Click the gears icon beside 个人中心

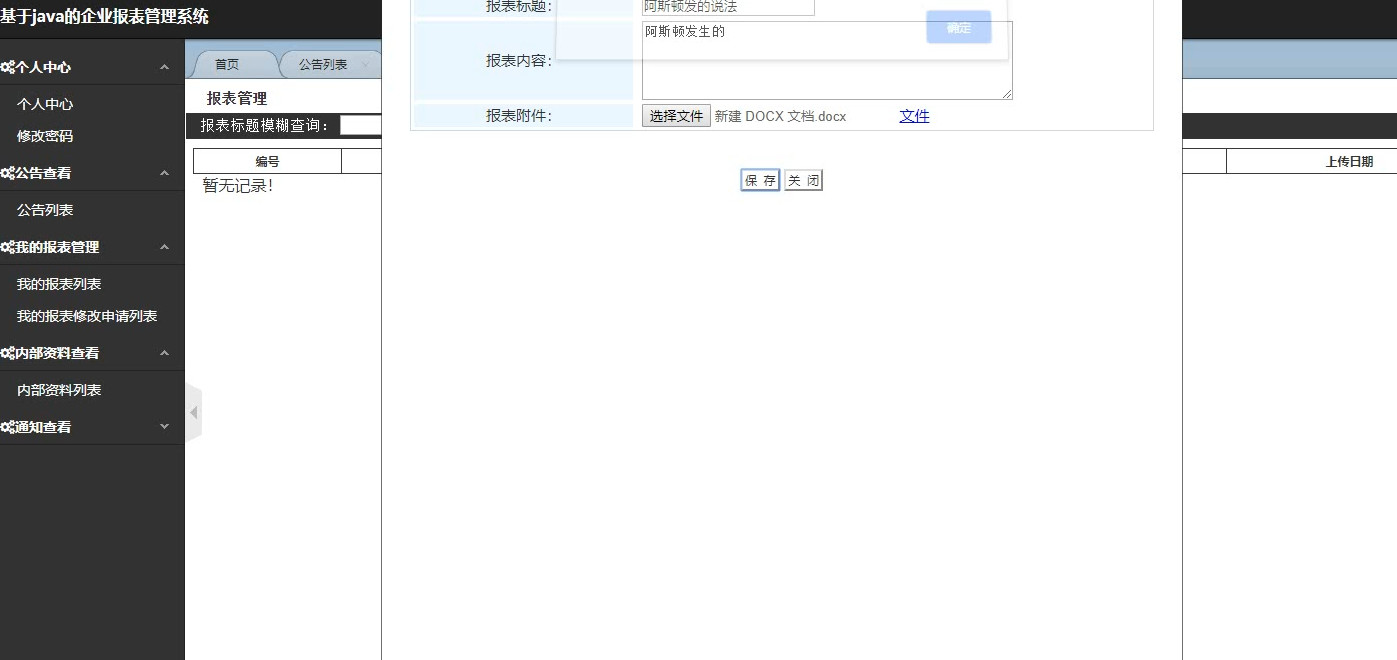(x=7, y=67)
